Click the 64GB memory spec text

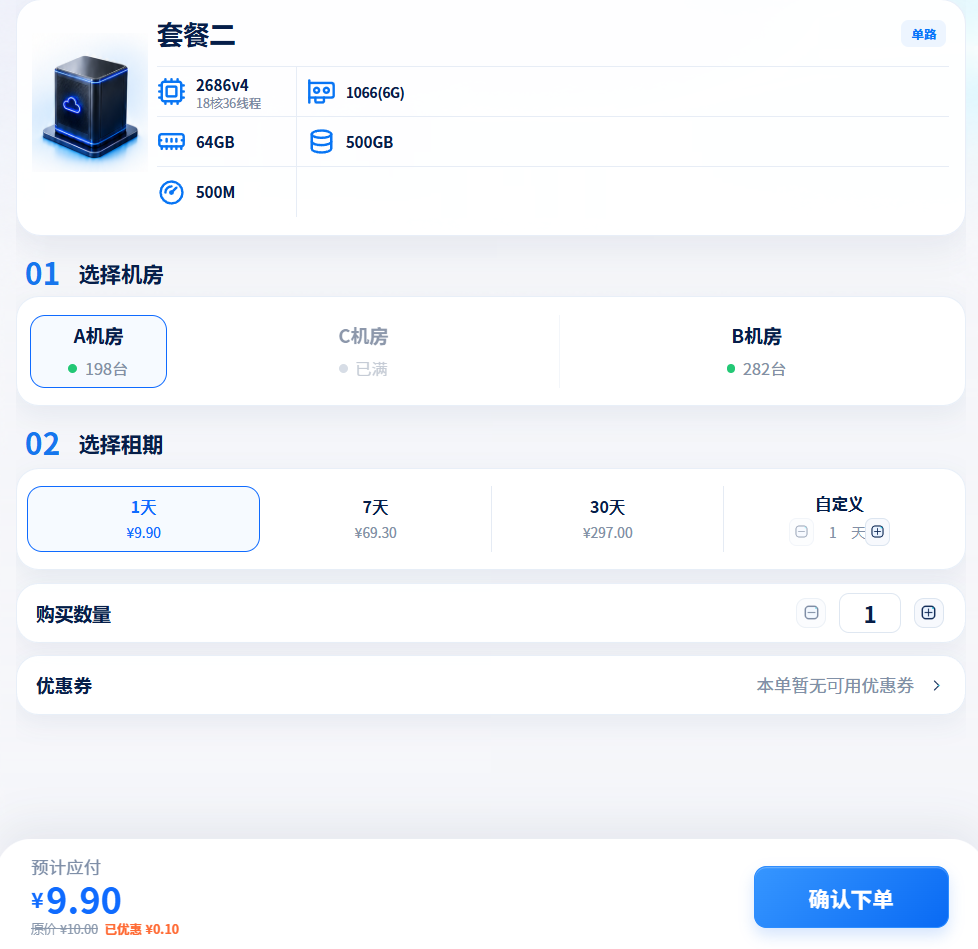(215, 142)
